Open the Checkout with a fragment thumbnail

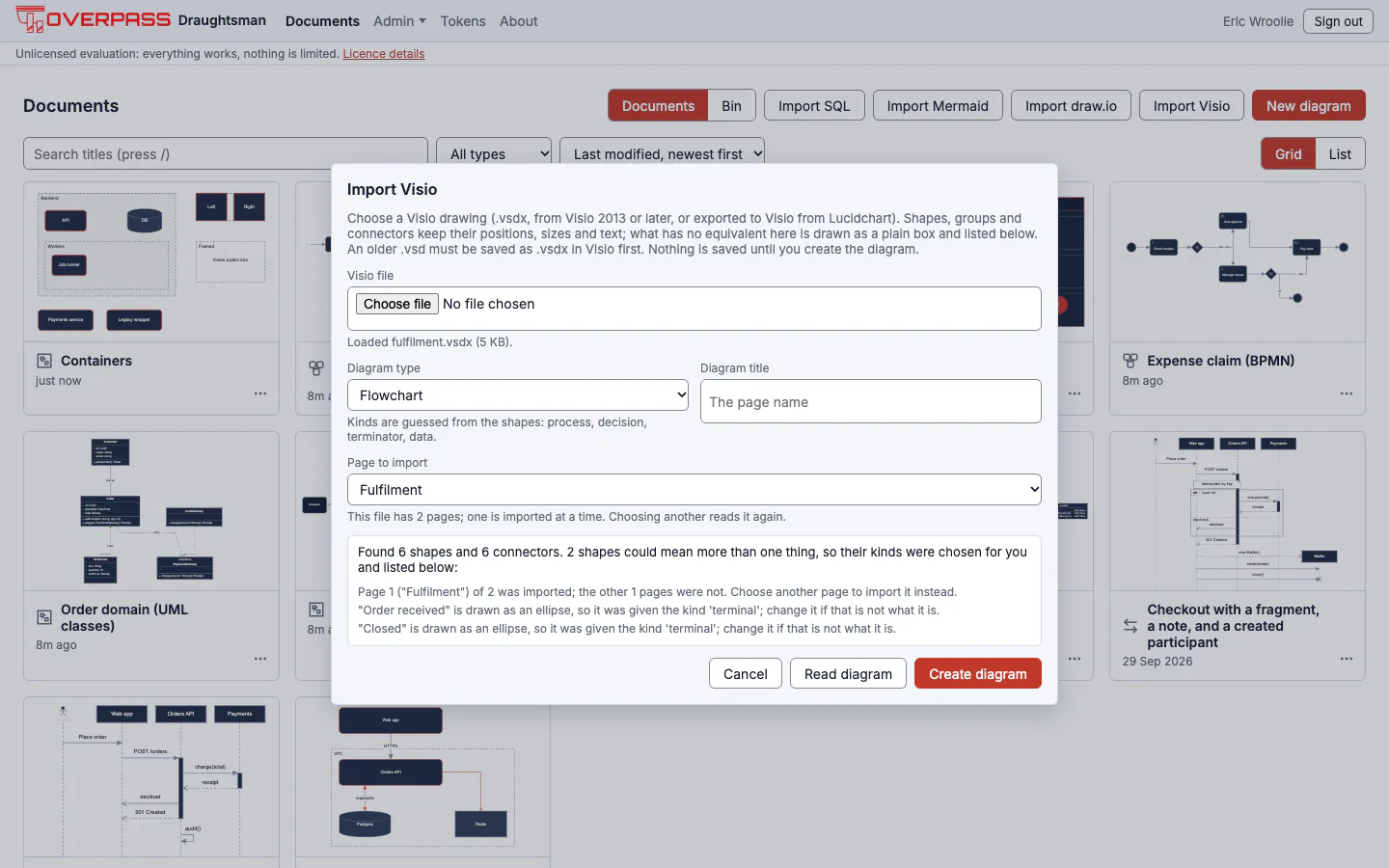[x=1238, y=511]
